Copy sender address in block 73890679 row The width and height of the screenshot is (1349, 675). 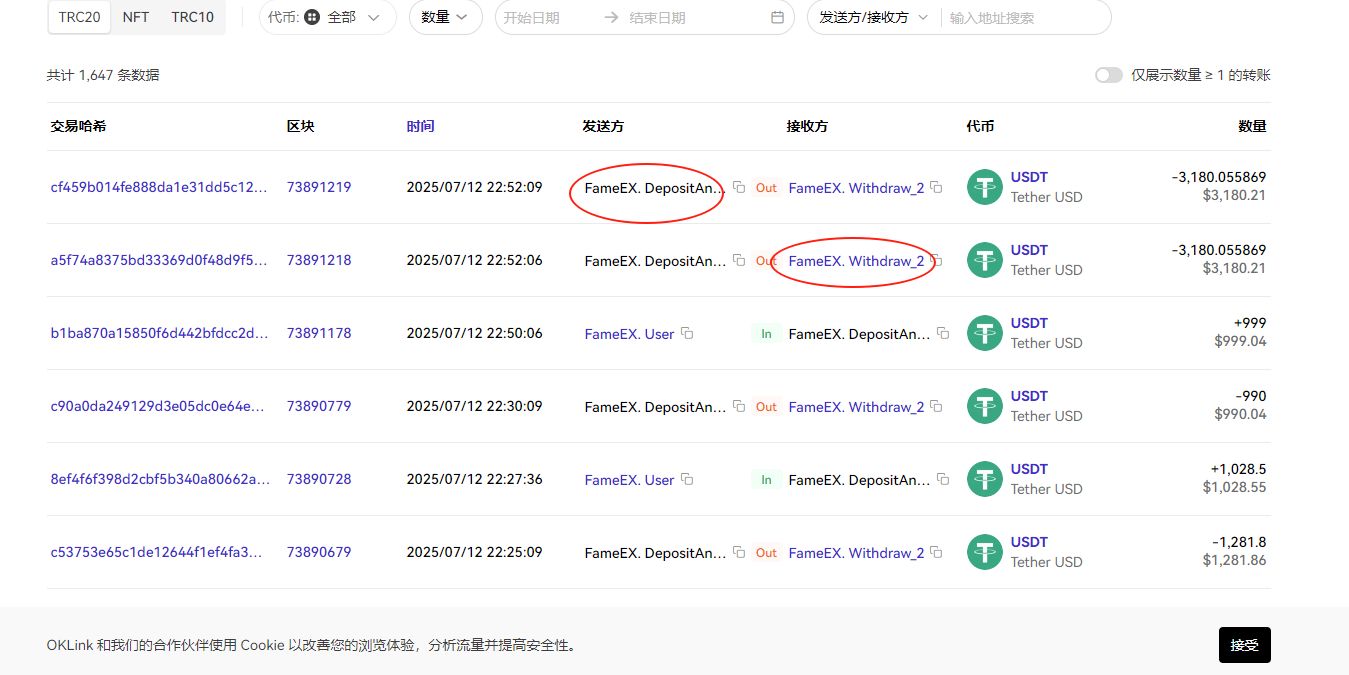[739, 552]
